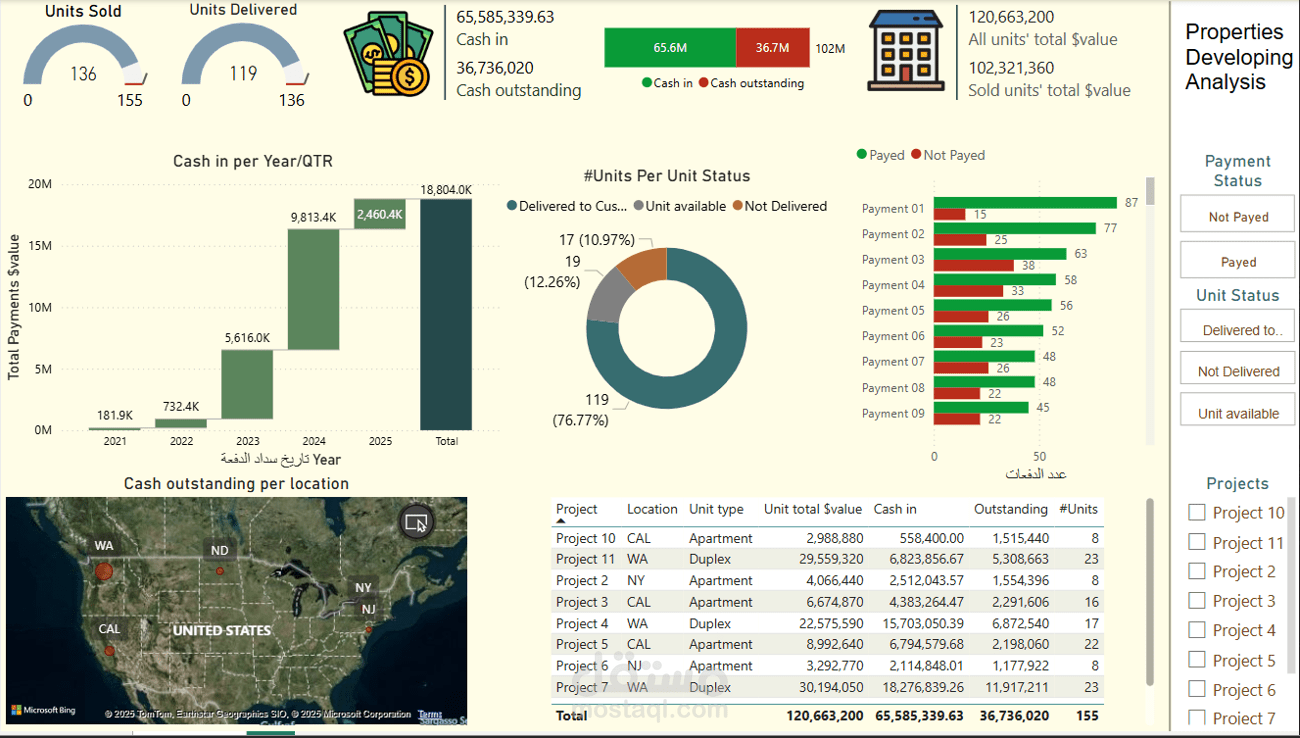Click the ND bubble on the map
Viewport: 1300px width, 738px height.
220,571
